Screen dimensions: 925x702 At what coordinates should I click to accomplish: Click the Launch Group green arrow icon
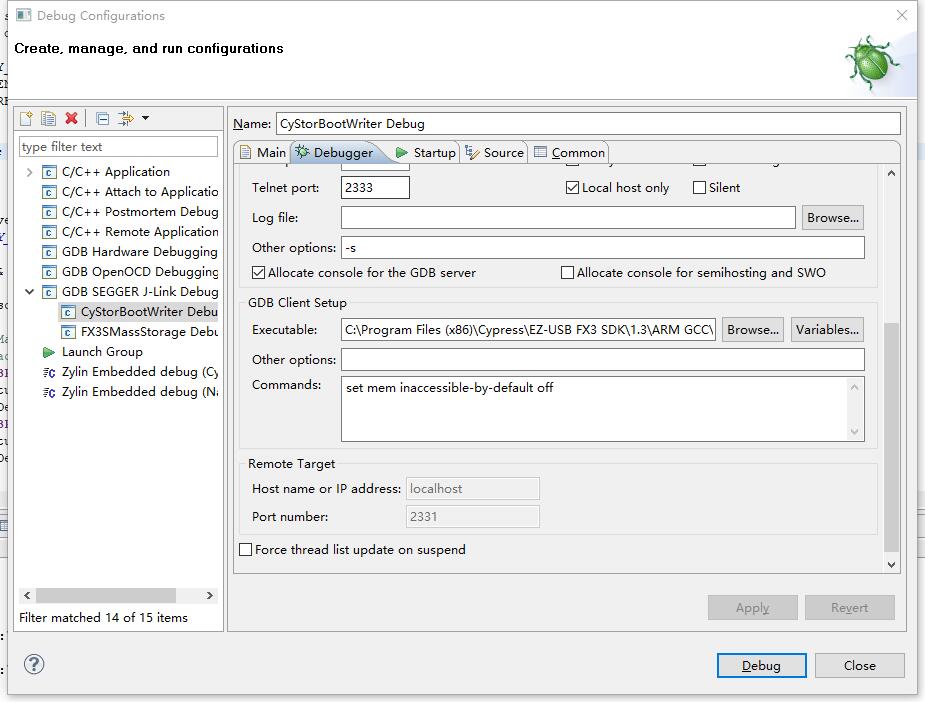pyautogui.click(x=49, y=352)
